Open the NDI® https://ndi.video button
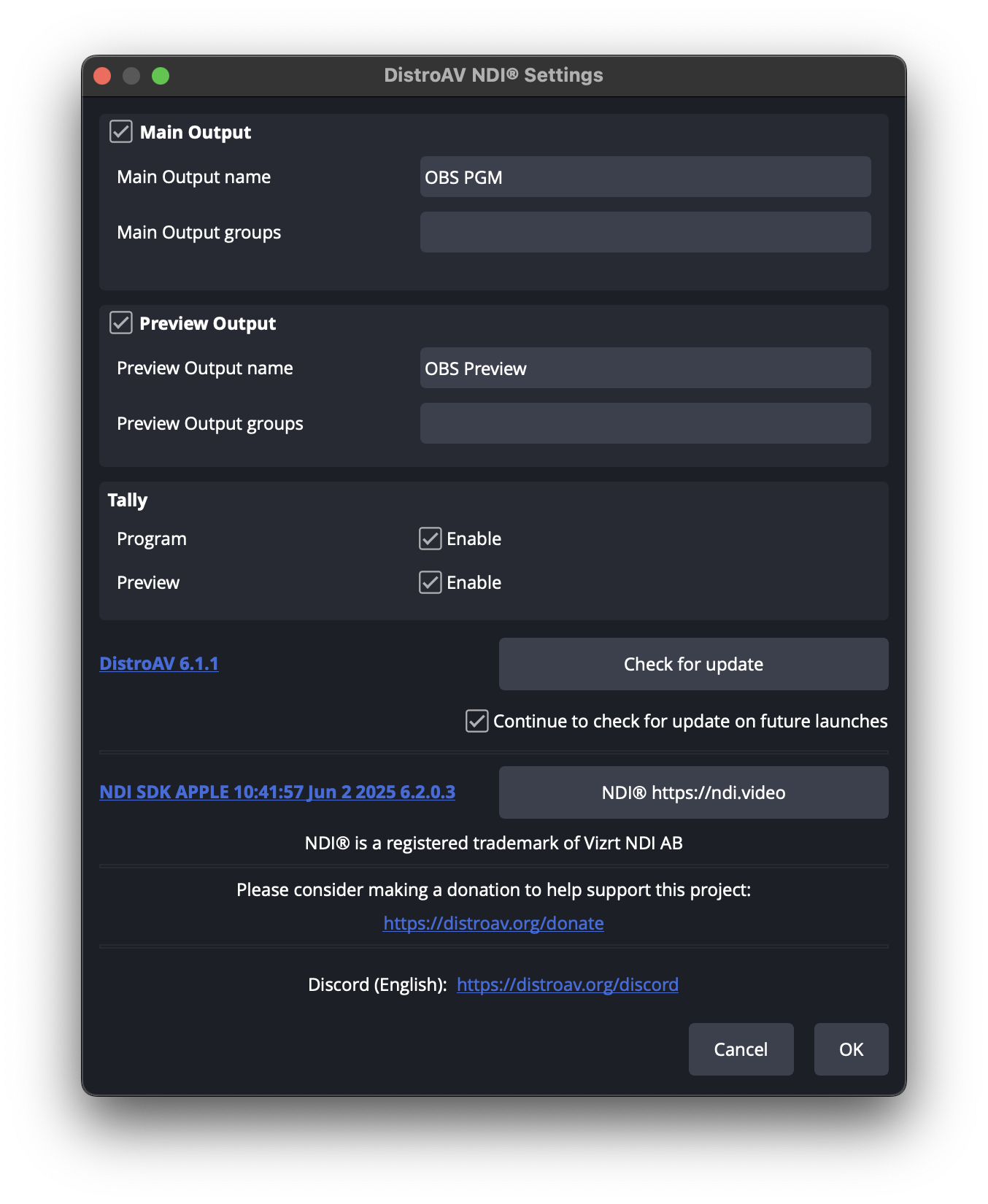The height and width of the screenshot is (1204, 988). point(693,792)
